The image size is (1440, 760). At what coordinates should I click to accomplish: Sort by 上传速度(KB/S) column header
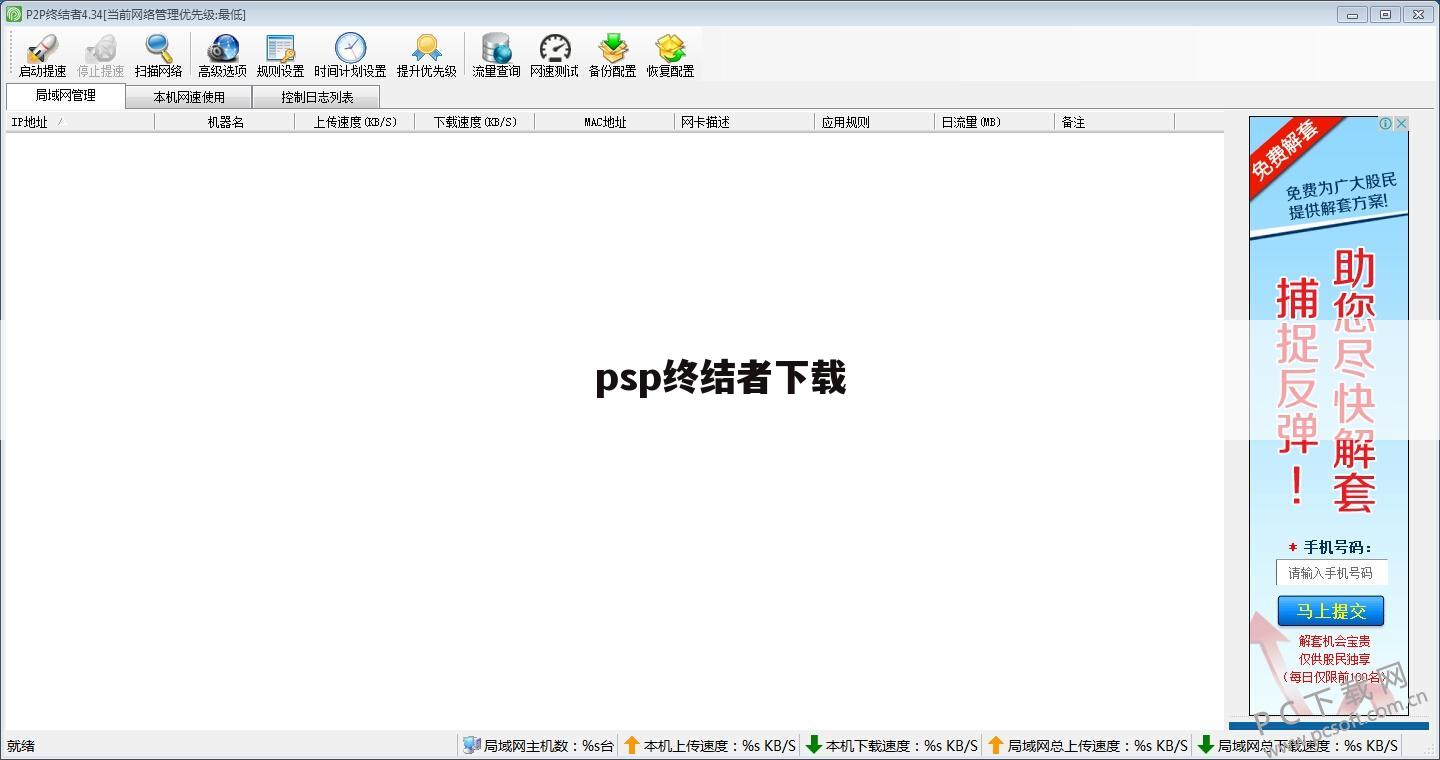point(355,122)
